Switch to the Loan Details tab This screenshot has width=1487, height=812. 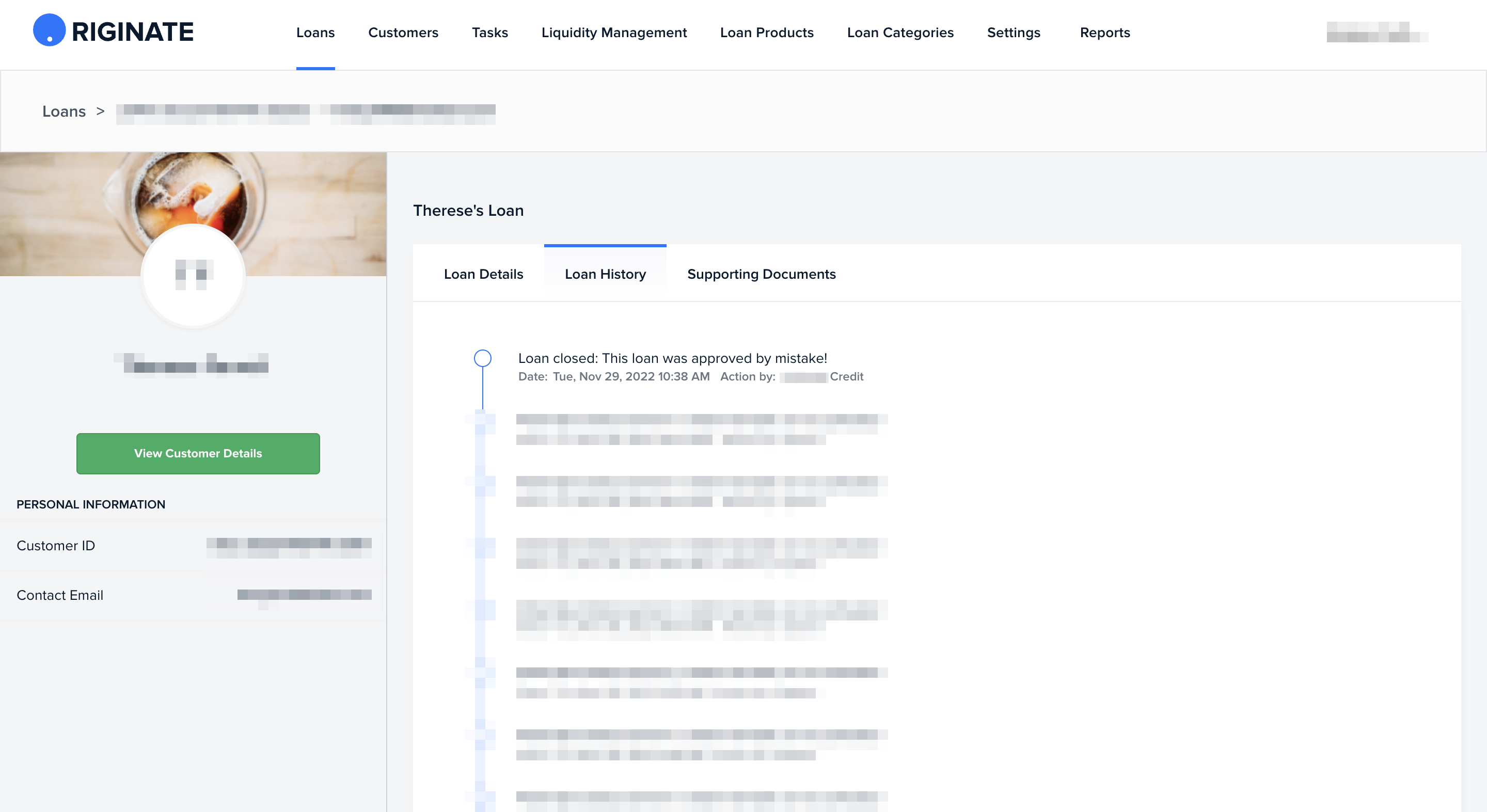[x=483, y=274]
